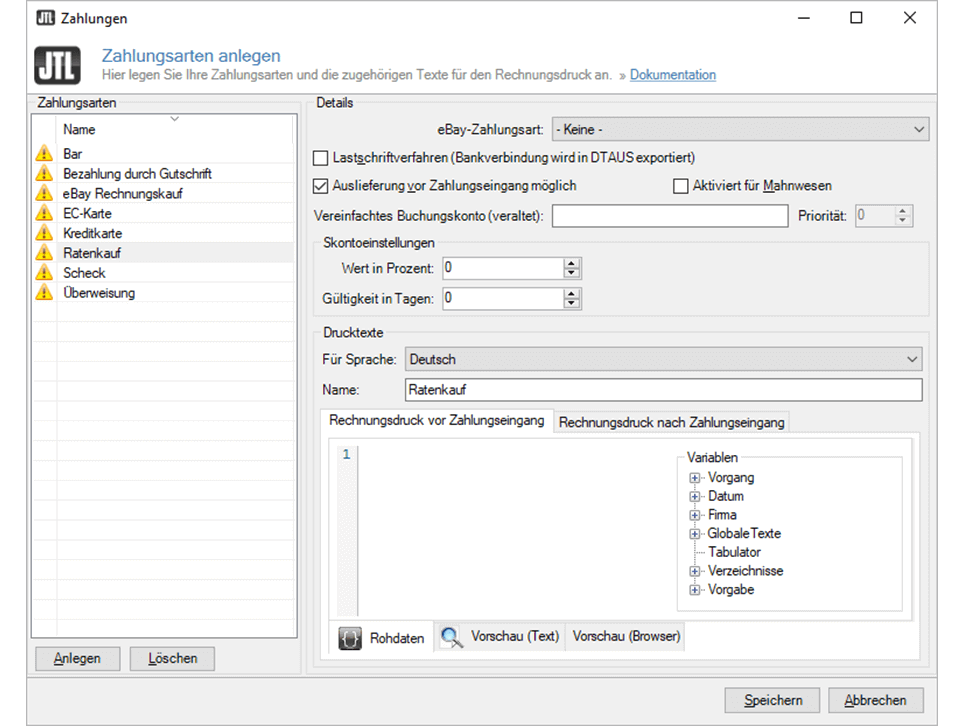Increase the Wert in Prozent value
This screenshot has height=726, width=964.
point(572,263)
